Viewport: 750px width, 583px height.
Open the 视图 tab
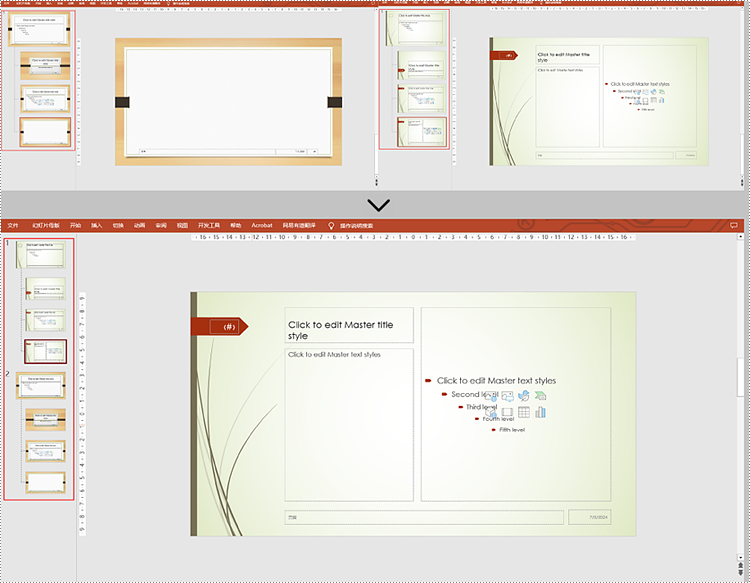point(182,225)
